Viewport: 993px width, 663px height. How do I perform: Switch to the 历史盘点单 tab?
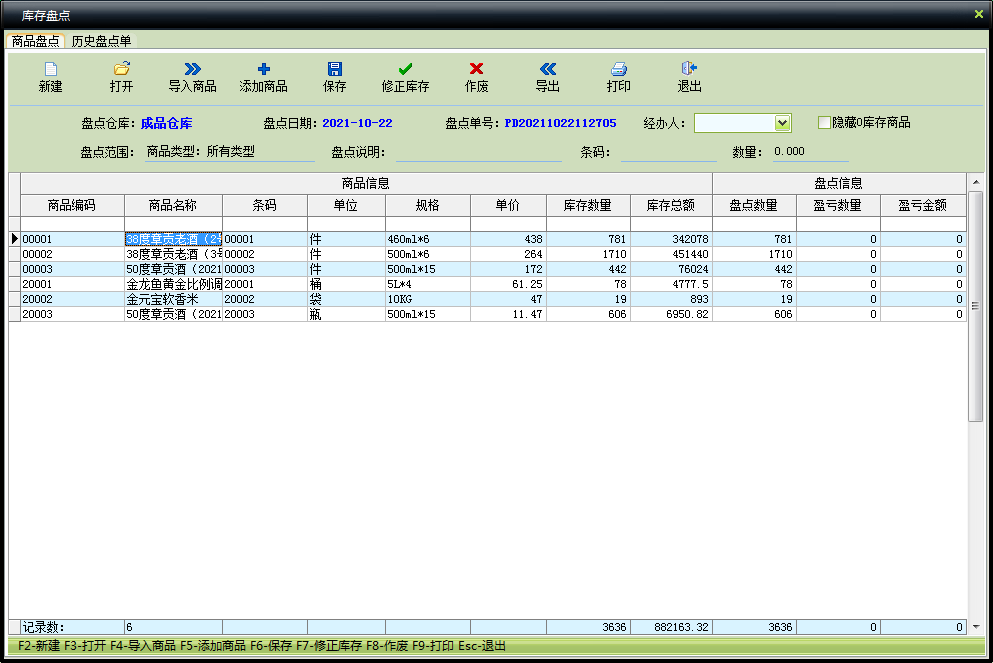[x=101, y=41]
